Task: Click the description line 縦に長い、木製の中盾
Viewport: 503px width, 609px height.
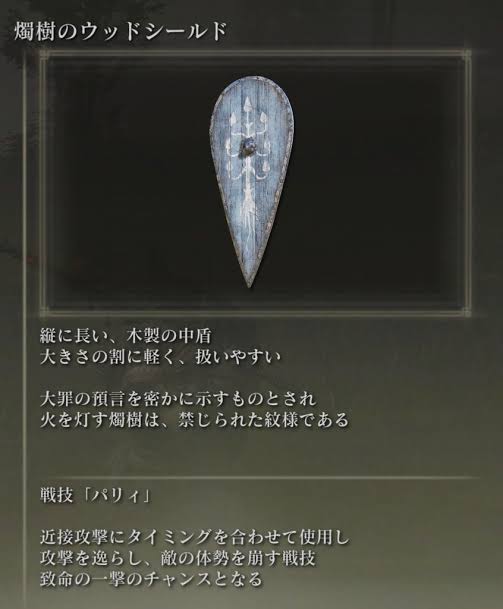Action: pos(125,336)
